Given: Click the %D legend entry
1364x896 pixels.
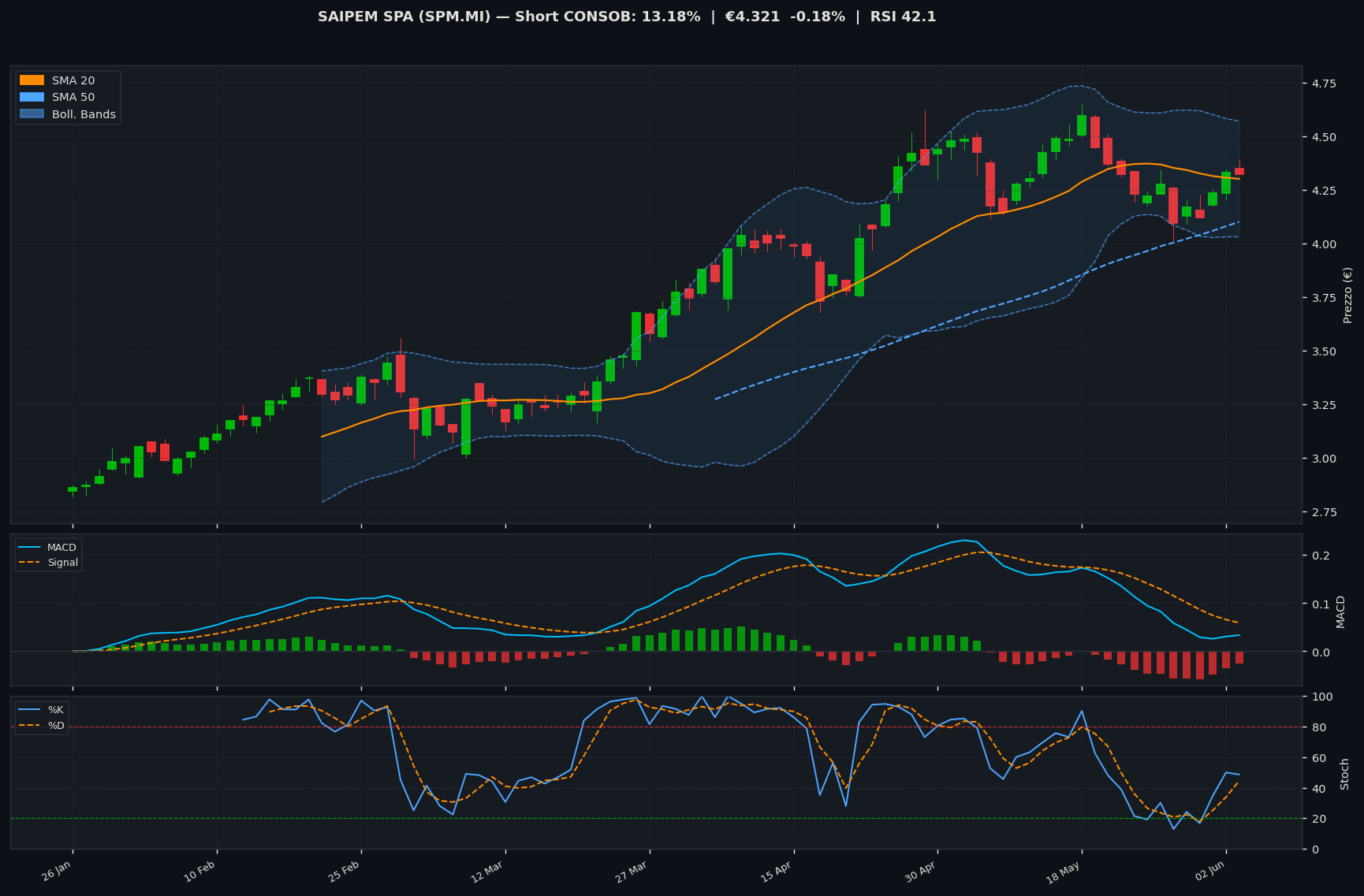Looking at the screenshot, I should click(x=41, y=725).
